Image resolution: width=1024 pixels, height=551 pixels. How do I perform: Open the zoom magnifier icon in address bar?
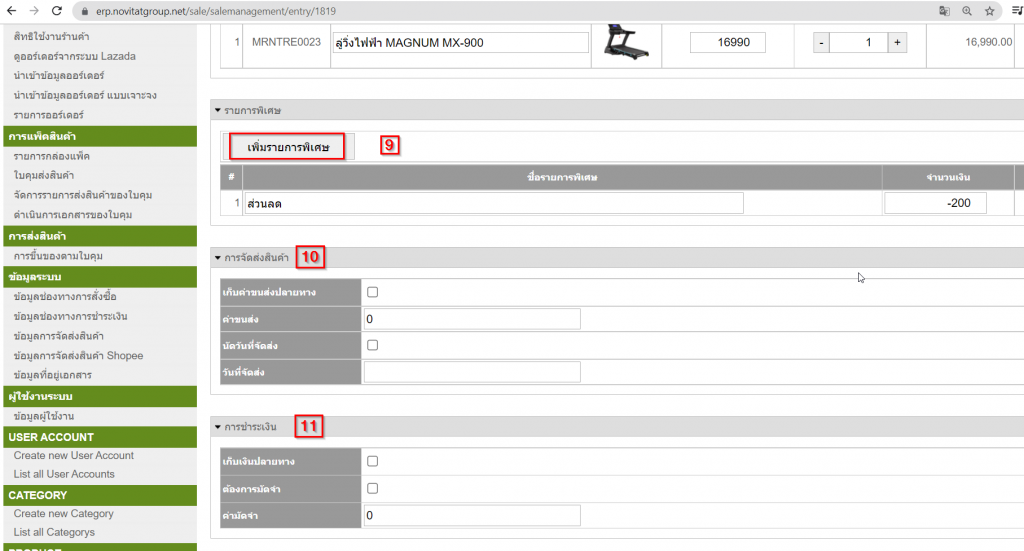pos(967,11)
